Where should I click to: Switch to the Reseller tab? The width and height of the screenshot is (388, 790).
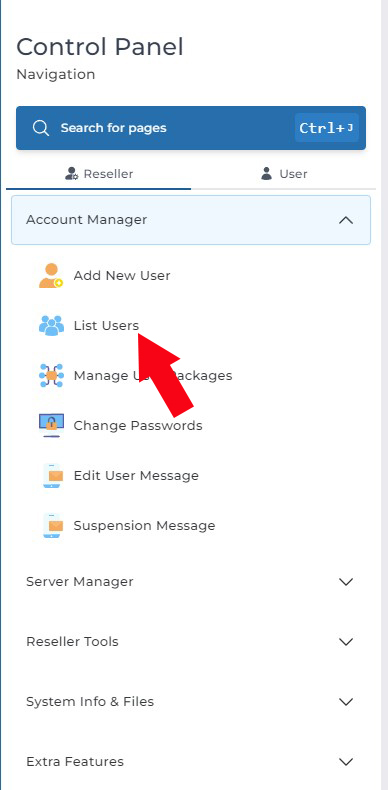[99, 174]
